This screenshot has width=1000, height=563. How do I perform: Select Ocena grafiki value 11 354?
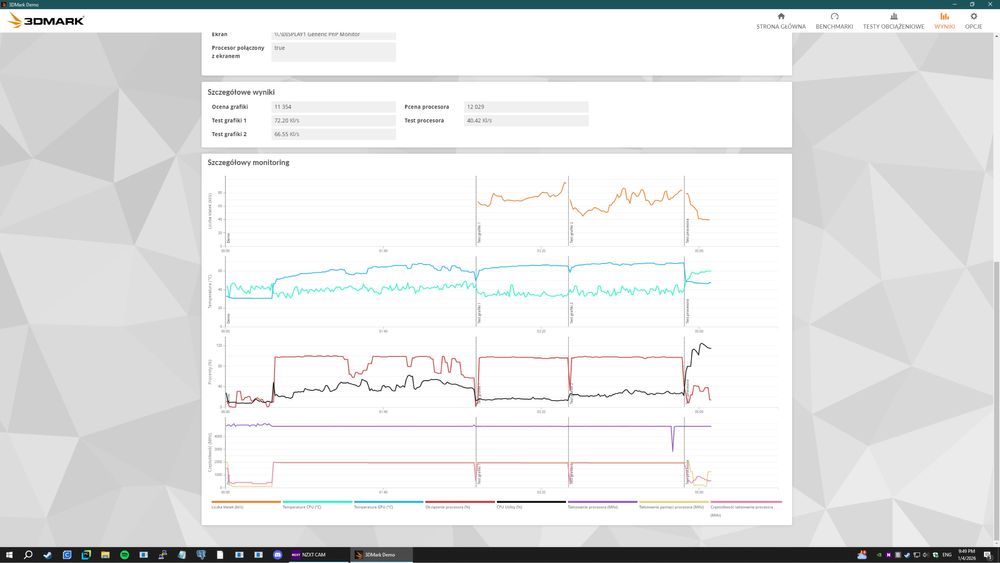click(334, 107)
